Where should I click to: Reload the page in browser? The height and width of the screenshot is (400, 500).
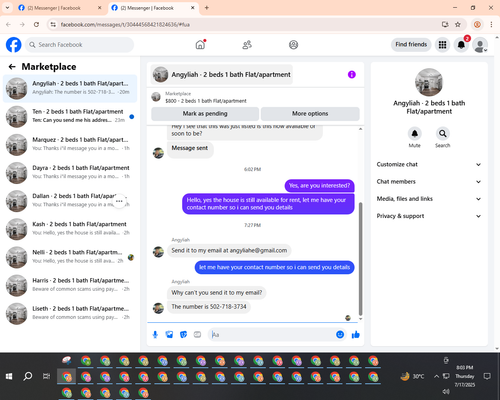coord(36,24)
